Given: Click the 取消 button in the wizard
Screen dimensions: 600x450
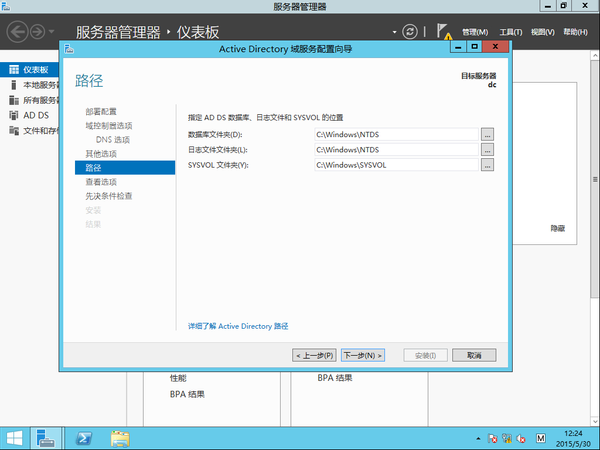Looking at the screenshot, I should click(x=474, y=355).
